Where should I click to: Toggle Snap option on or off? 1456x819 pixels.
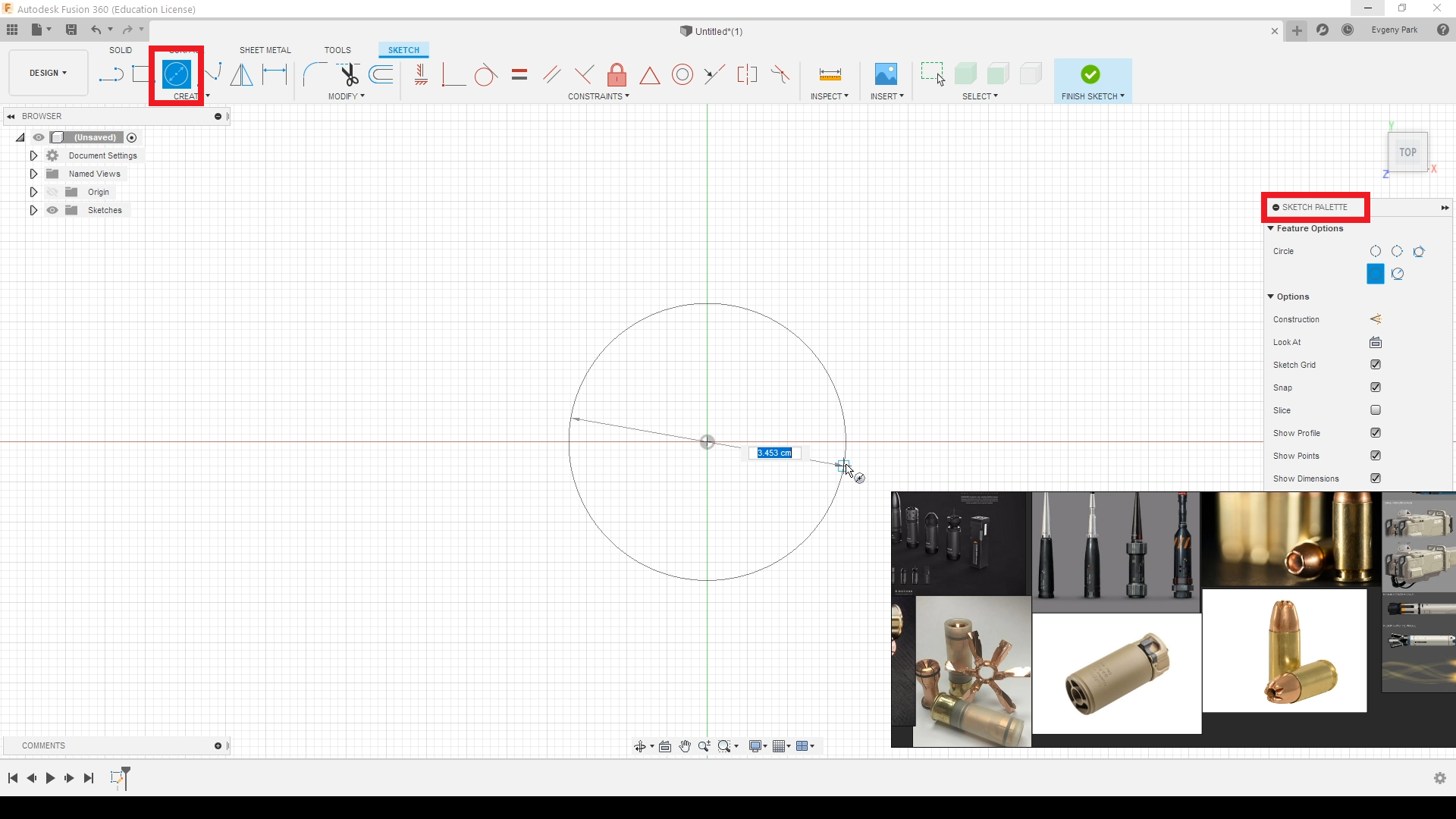[x=1378, y=387]
